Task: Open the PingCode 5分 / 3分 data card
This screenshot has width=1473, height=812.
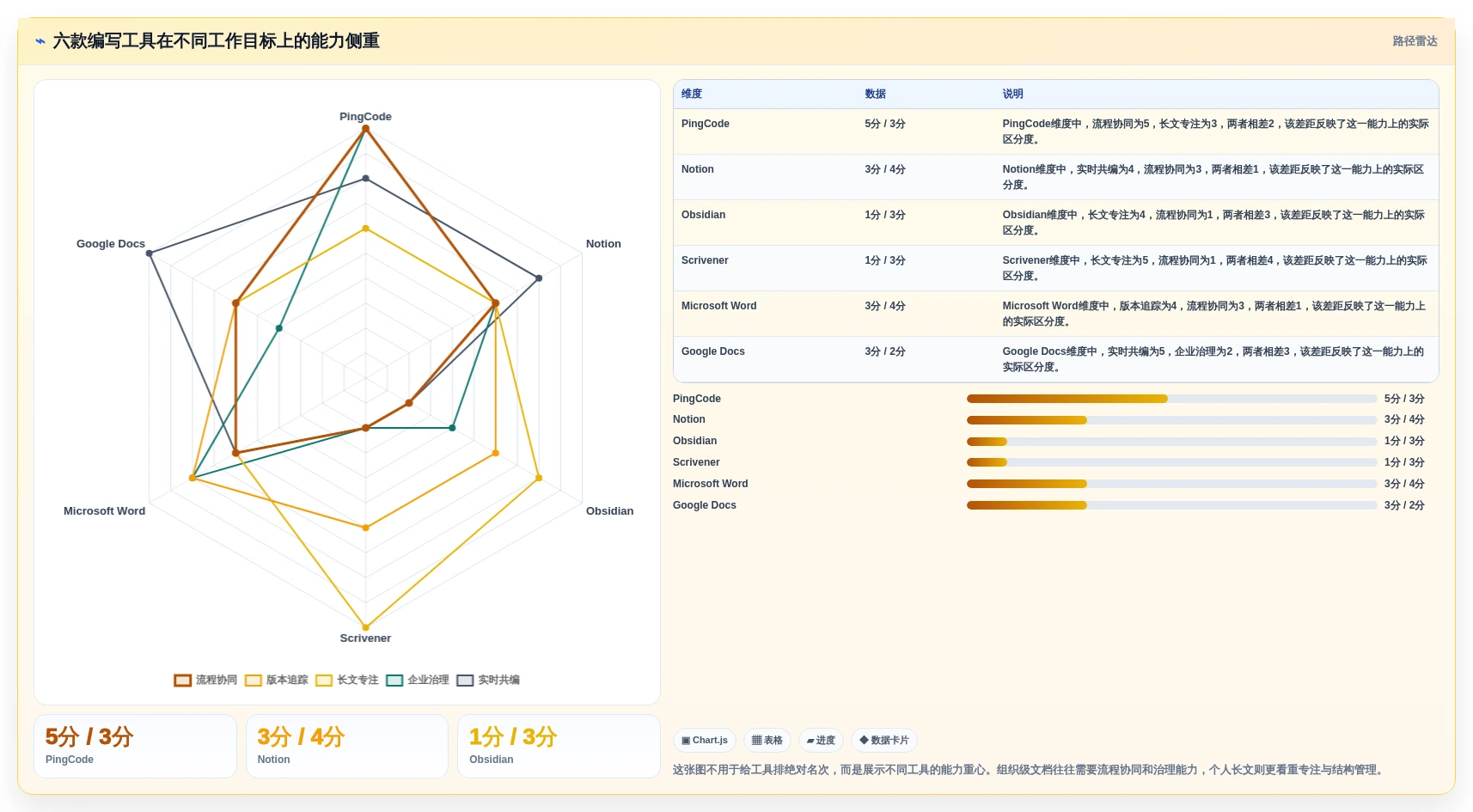Action: tap(135, 746)
